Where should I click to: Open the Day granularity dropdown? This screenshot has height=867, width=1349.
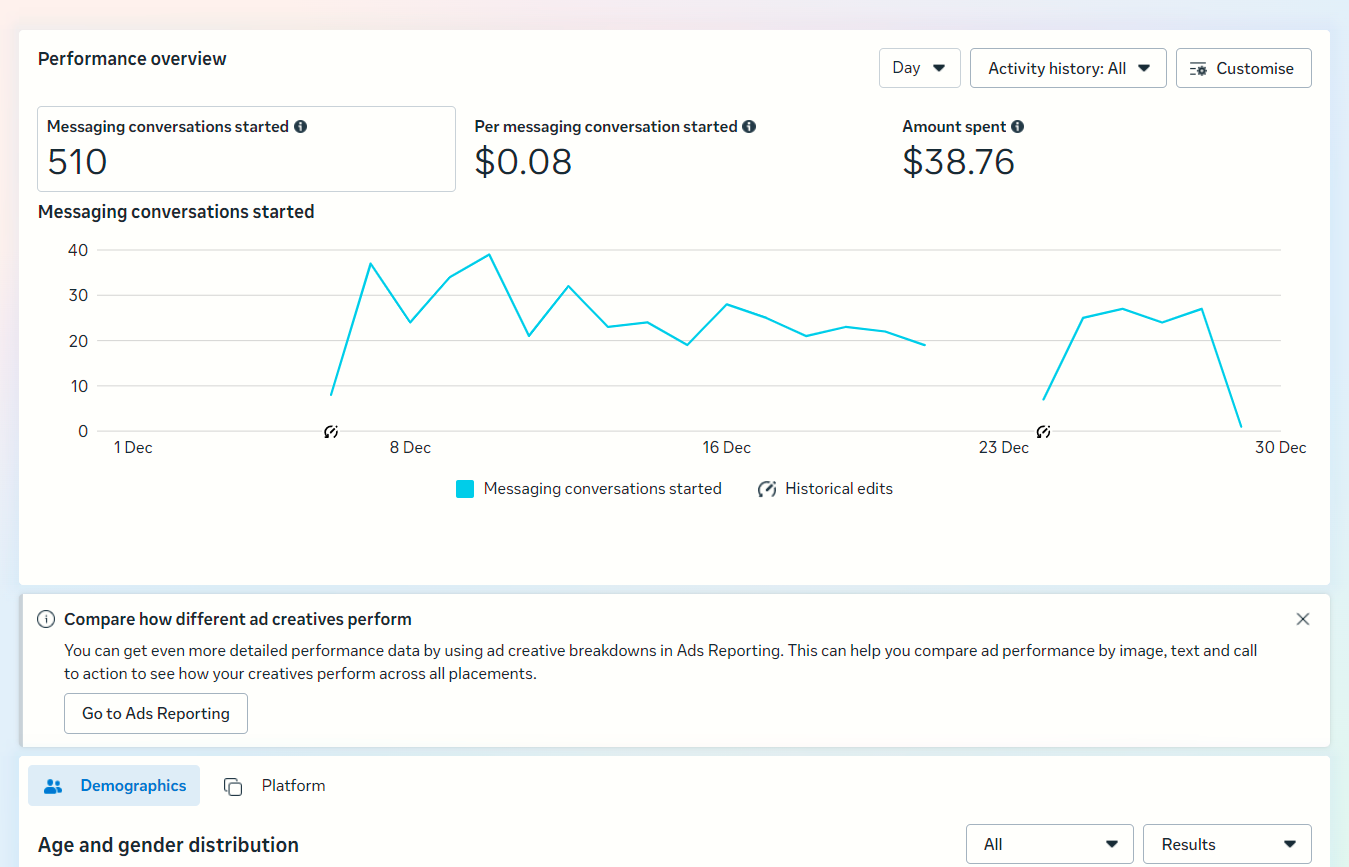[x=919, y=68]
